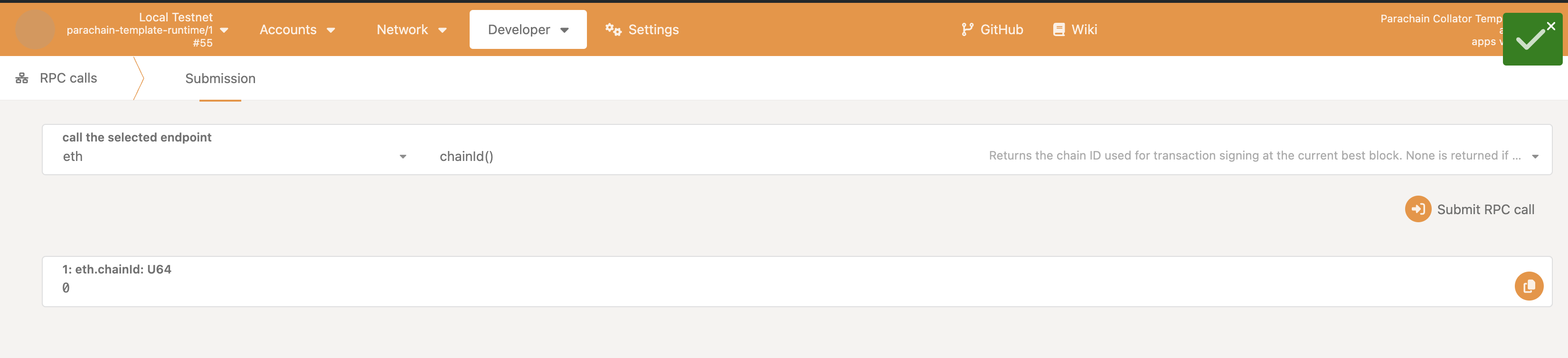The height and width of the screenshot is (358, 1568).
Task: Click the Settings gears icon
Action: coord(613,29)
